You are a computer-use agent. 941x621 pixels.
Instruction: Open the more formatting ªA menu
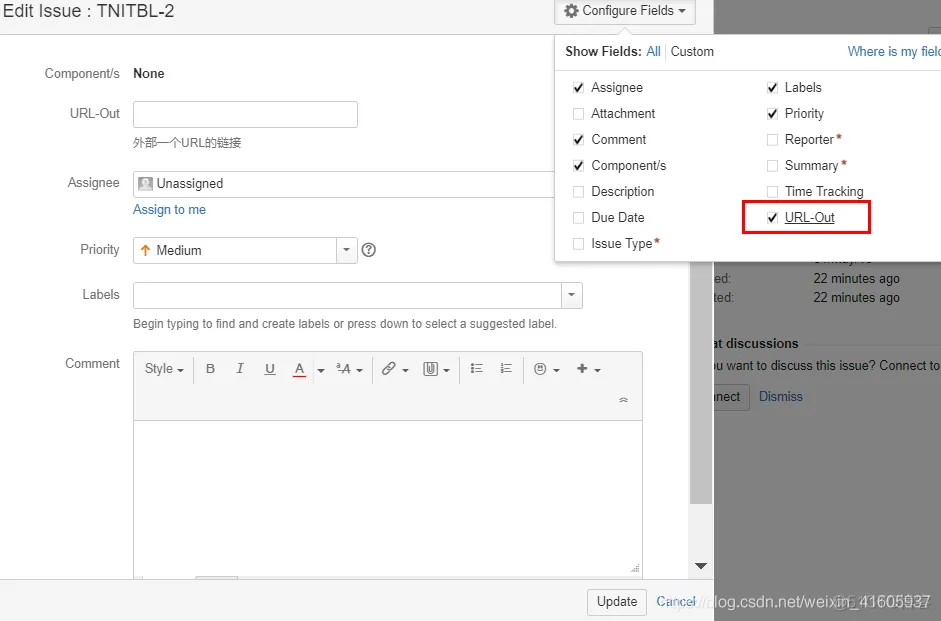coord(349,369)
